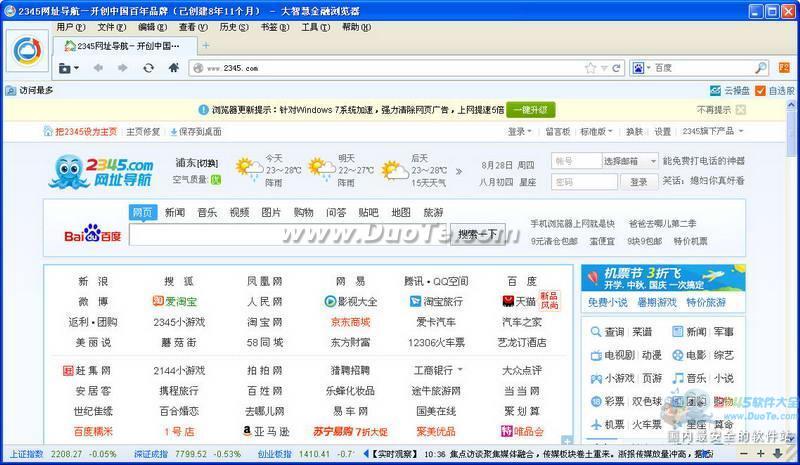Click the browser logo icon beside the tab bar
The image size is (800, 465).
tap(27, 51)
